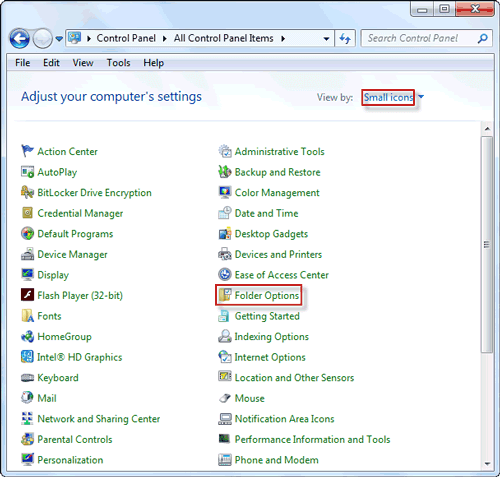Open the Device Manager link
Screen dimensions: 500x477
[72, 254]
